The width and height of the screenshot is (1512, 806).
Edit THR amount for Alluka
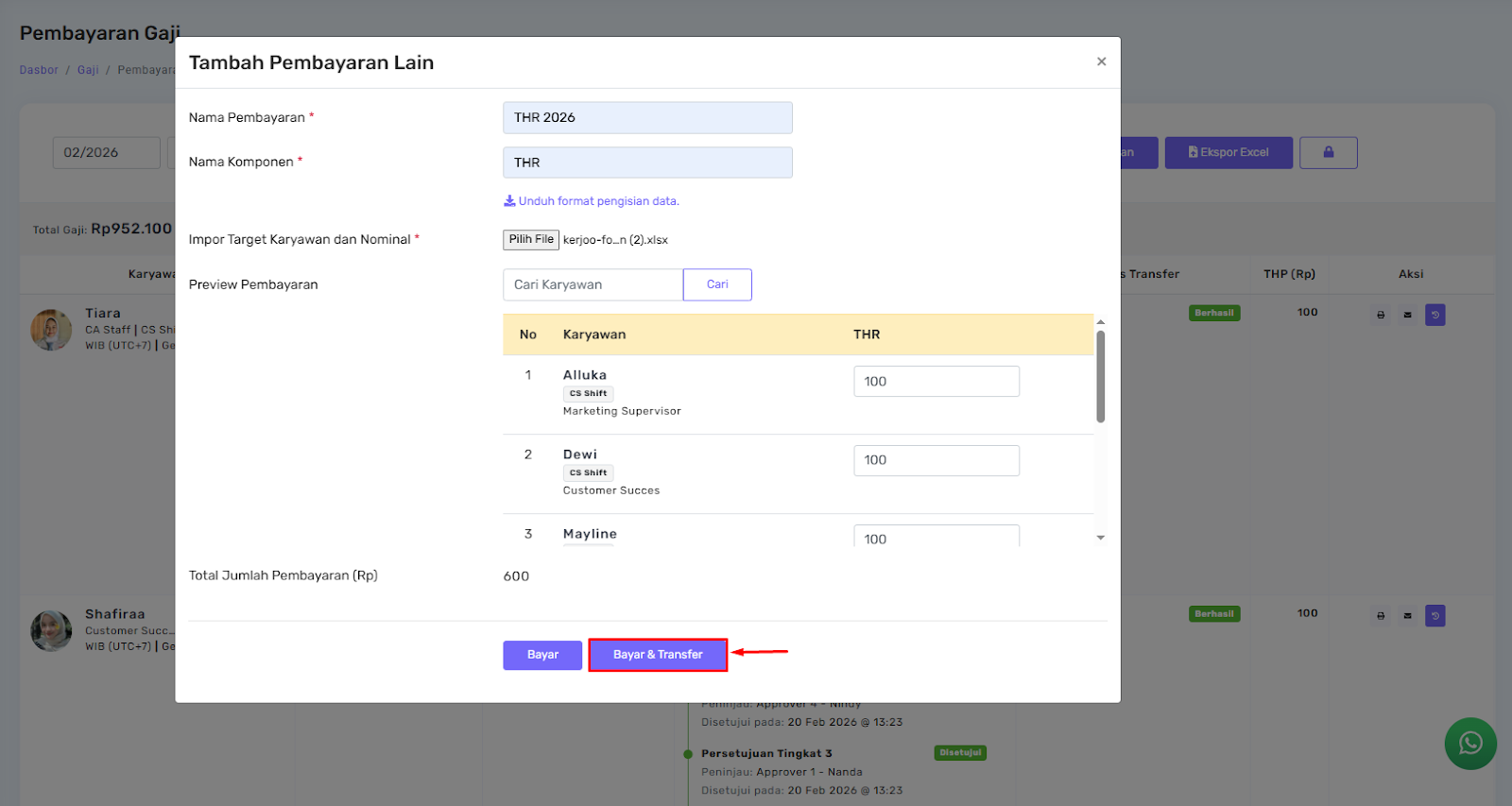pos(936,382)
